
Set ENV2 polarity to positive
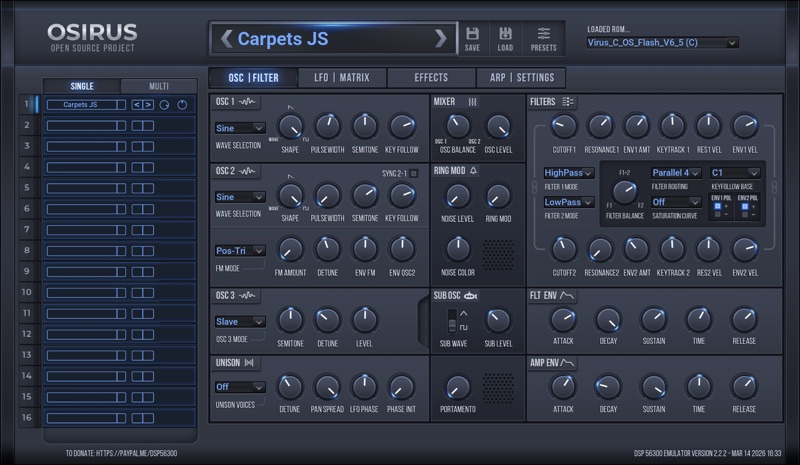point(745,206)
